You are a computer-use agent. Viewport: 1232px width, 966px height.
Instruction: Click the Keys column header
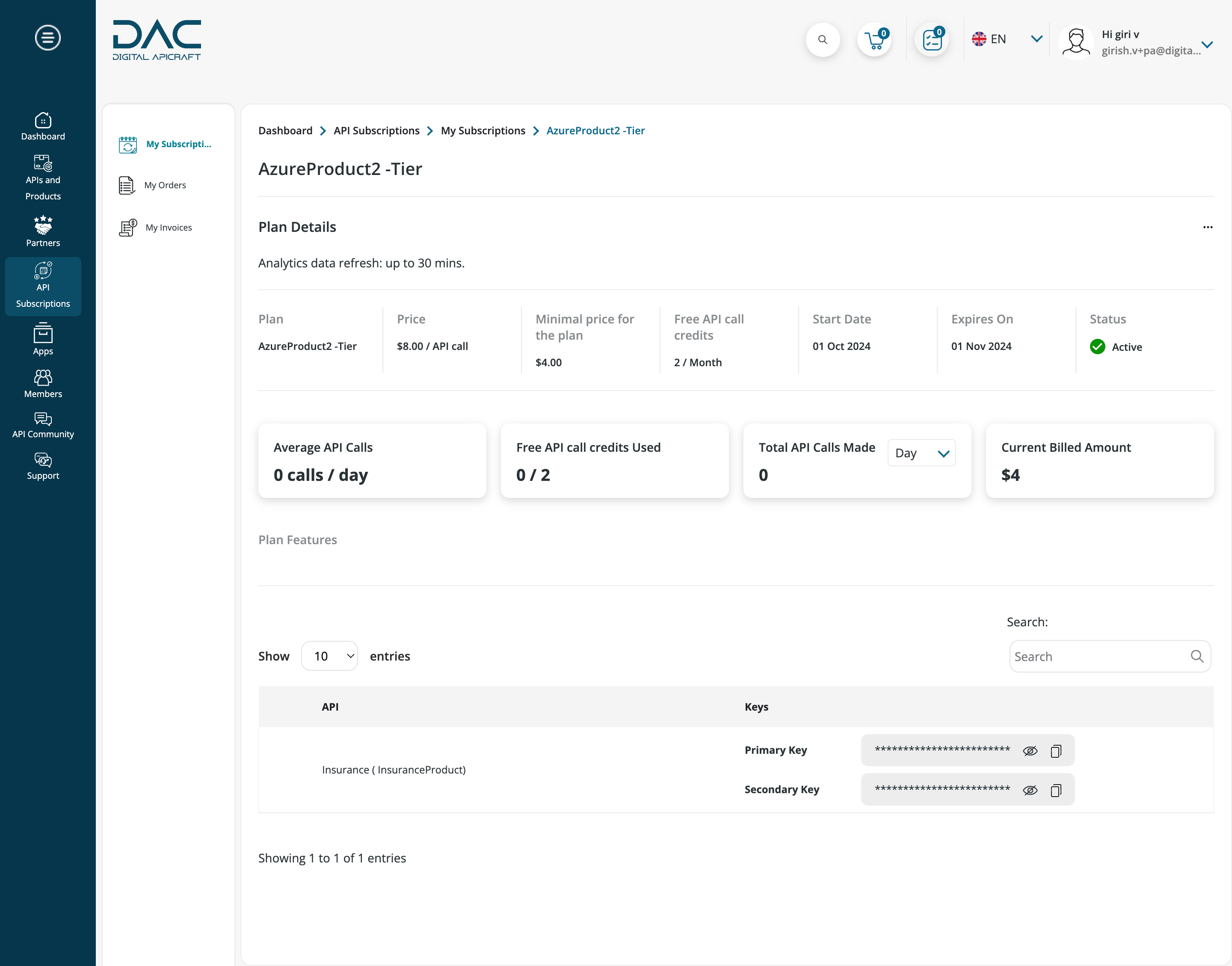coord(756,707)
